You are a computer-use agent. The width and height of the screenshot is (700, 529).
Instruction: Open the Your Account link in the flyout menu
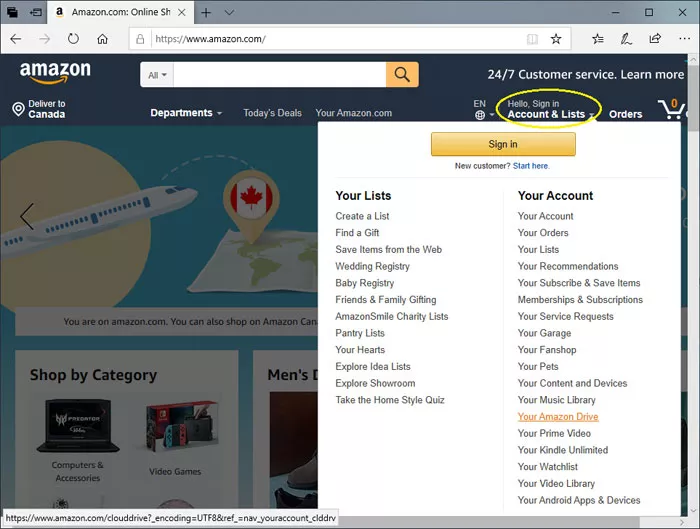tap(545, 216)
